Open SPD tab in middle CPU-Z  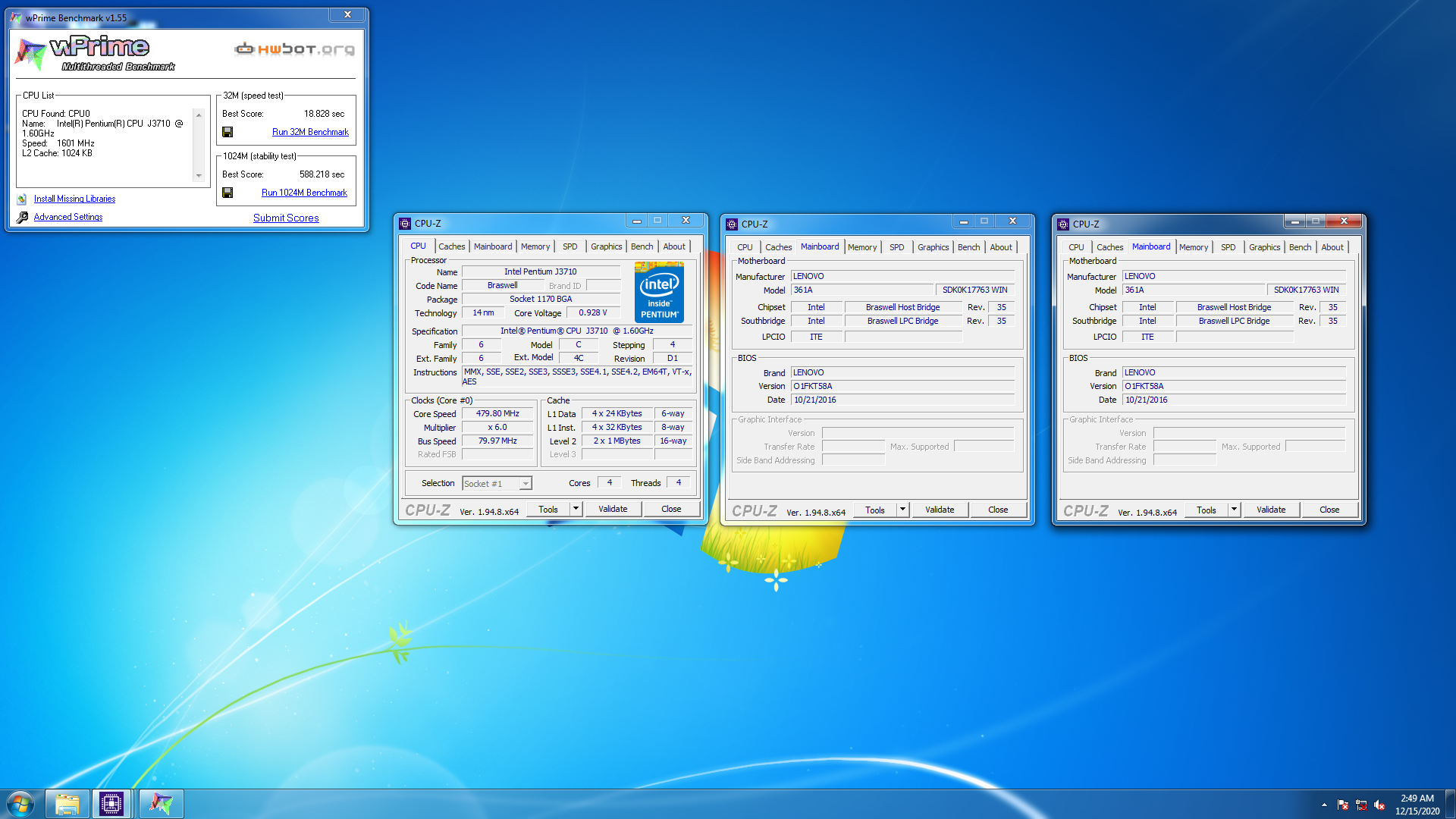point(897,247)
